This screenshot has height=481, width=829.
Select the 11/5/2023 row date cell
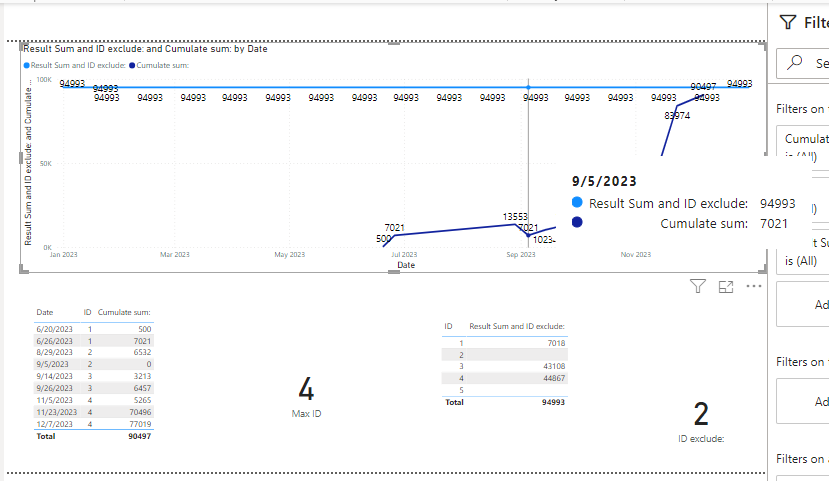[54, 400]
